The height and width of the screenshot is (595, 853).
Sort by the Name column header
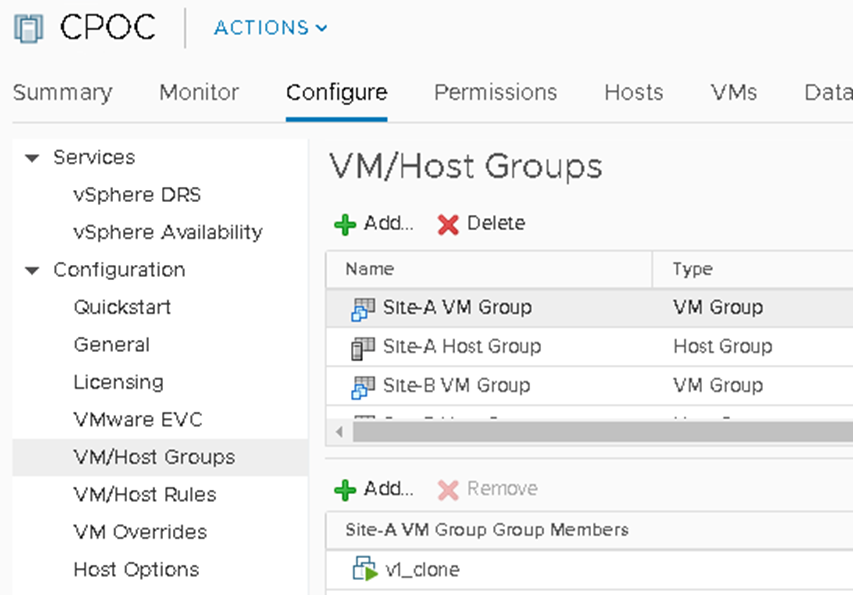pos(370,269)
